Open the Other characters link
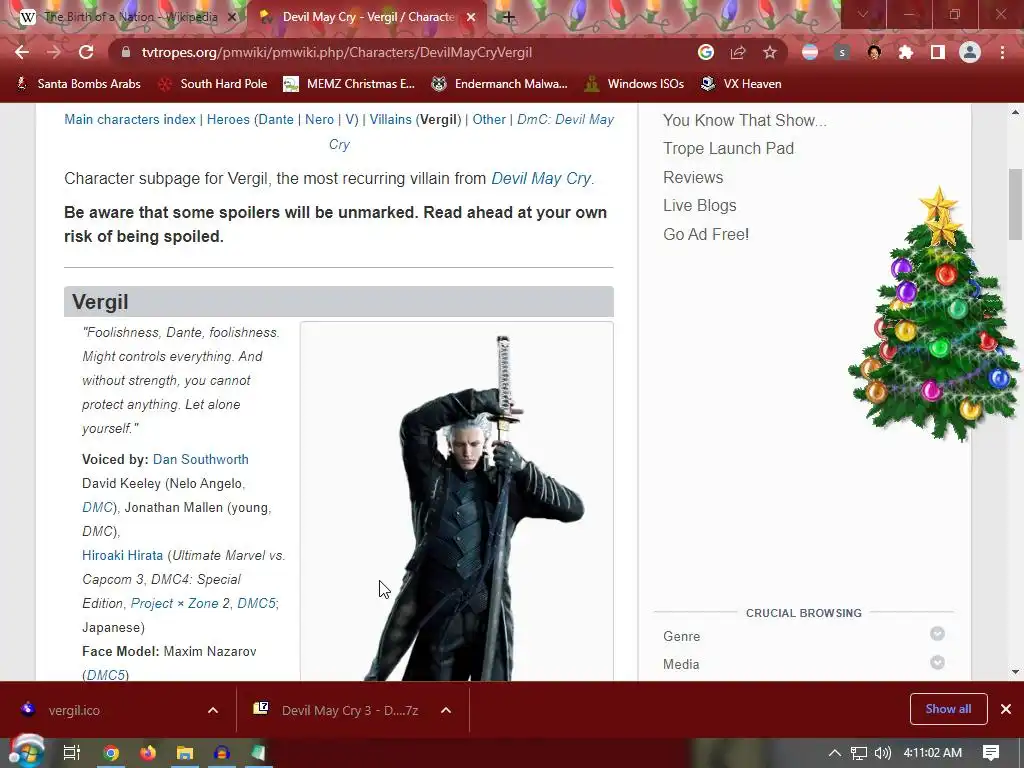The width and height of the screenshot is (1024, 768). tap(489, 120)
